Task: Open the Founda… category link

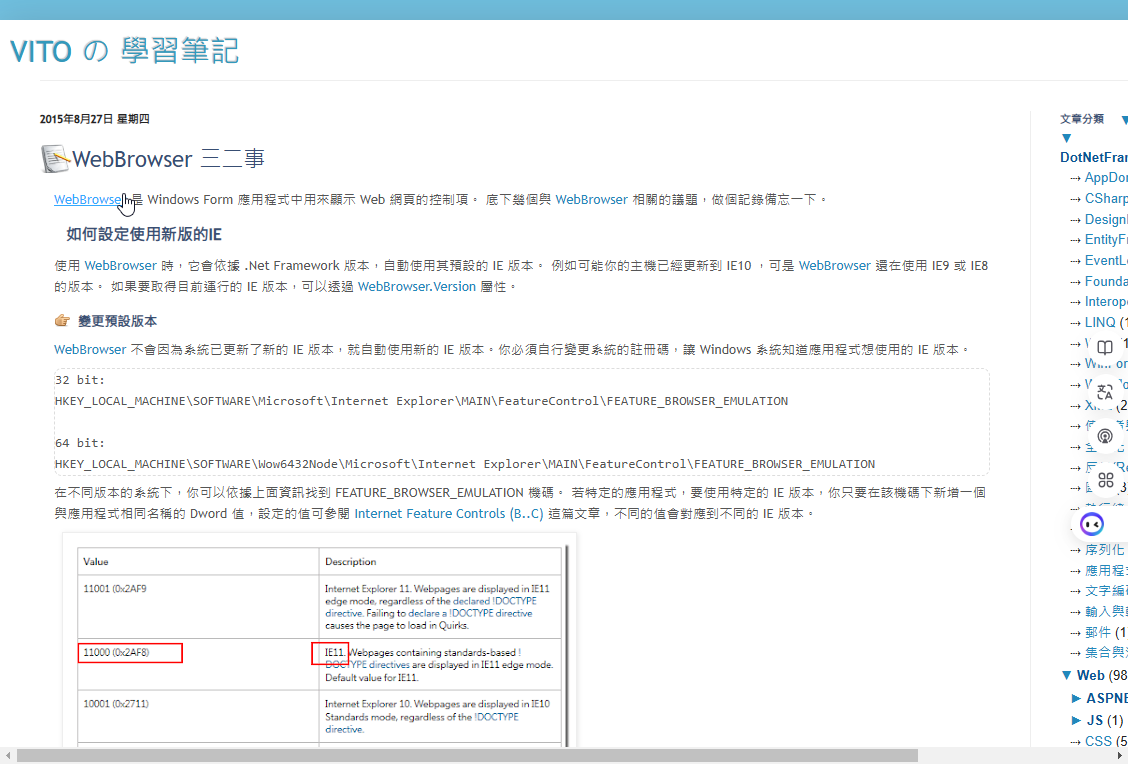Action: pyautogui.click(x=1106, y=281)
